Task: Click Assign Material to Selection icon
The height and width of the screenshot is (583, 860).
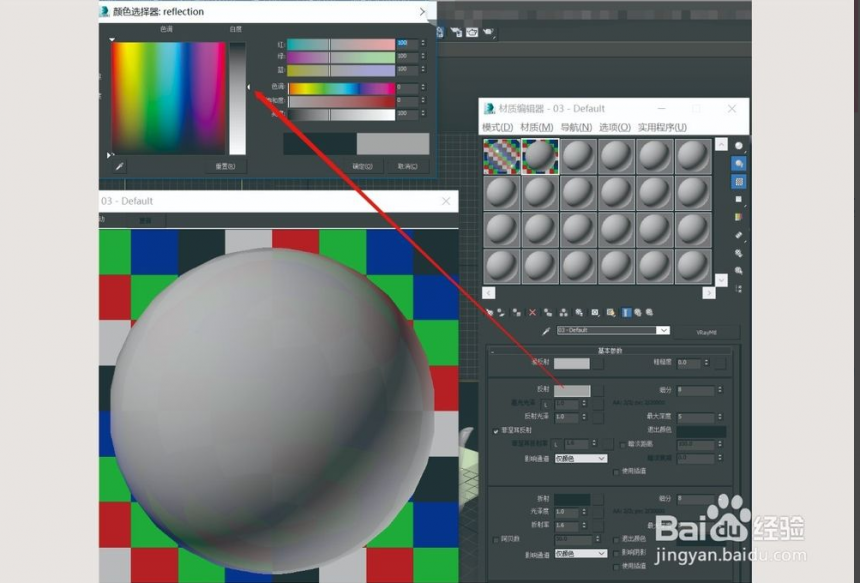Action: (x=517, y=313)
